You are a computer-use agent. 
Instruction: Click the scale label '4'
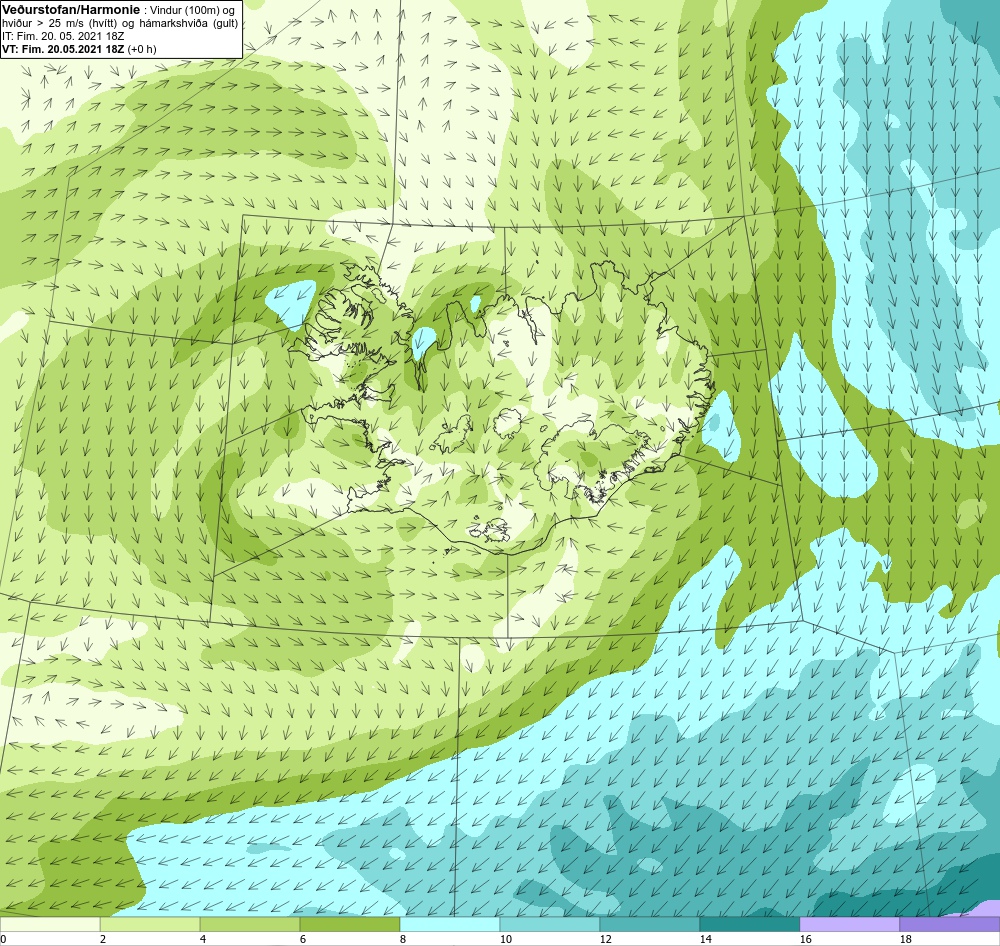[x=203, y=939]
